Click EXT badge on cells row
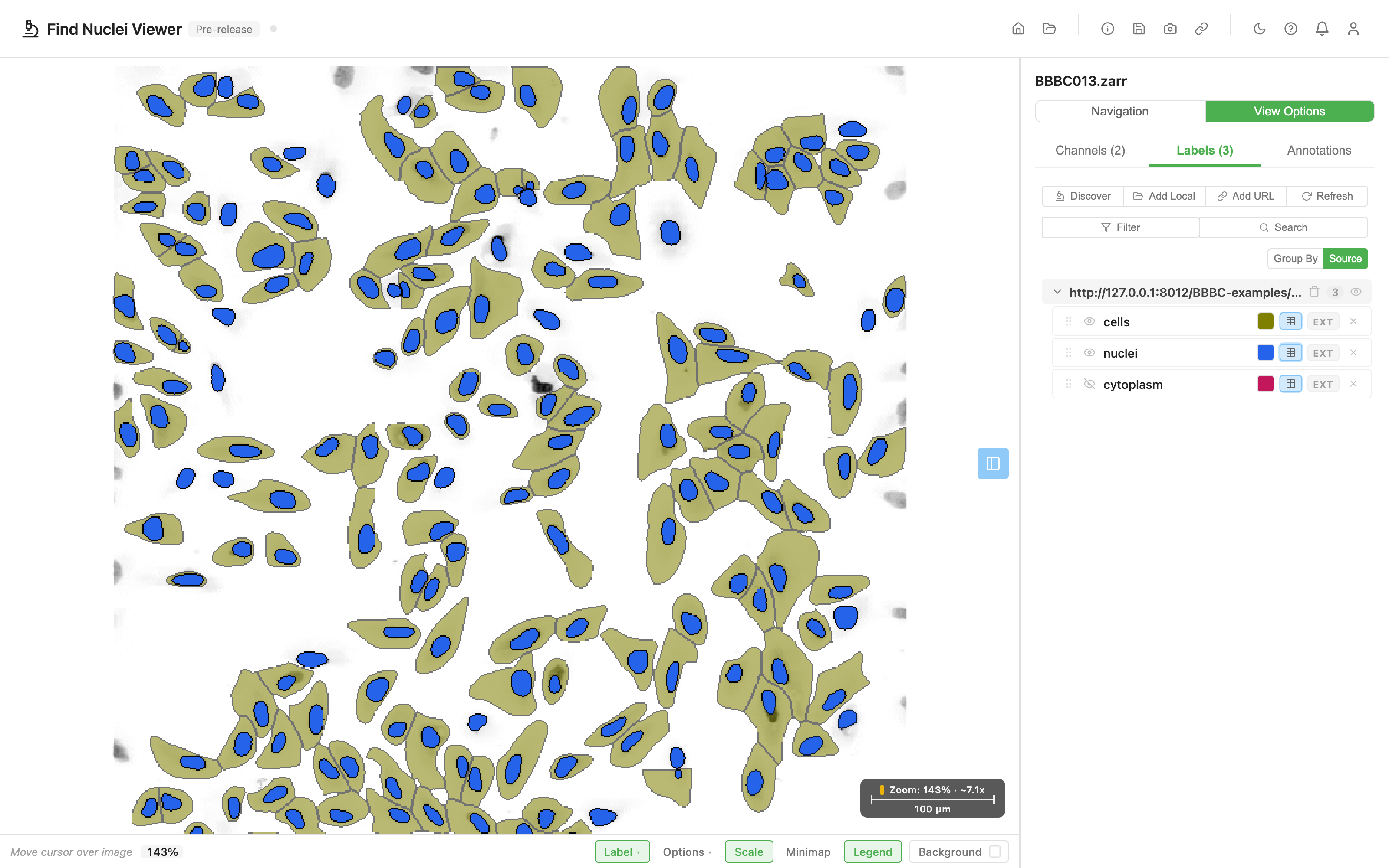Viewport: 1389px width, 868px height. pyautogui.click(x=1323, y=322)
